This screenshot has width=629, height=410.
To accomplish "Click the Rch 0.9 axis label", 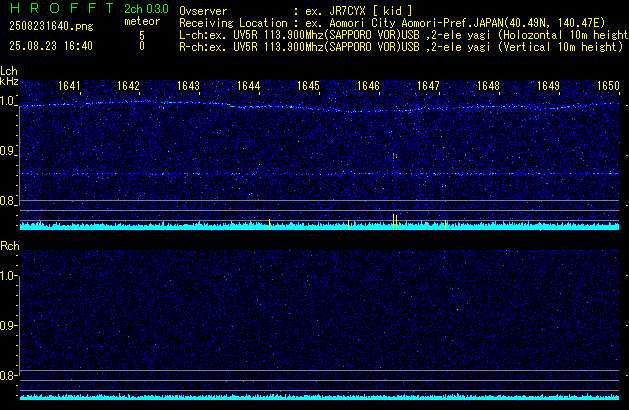I will [7, 325].
